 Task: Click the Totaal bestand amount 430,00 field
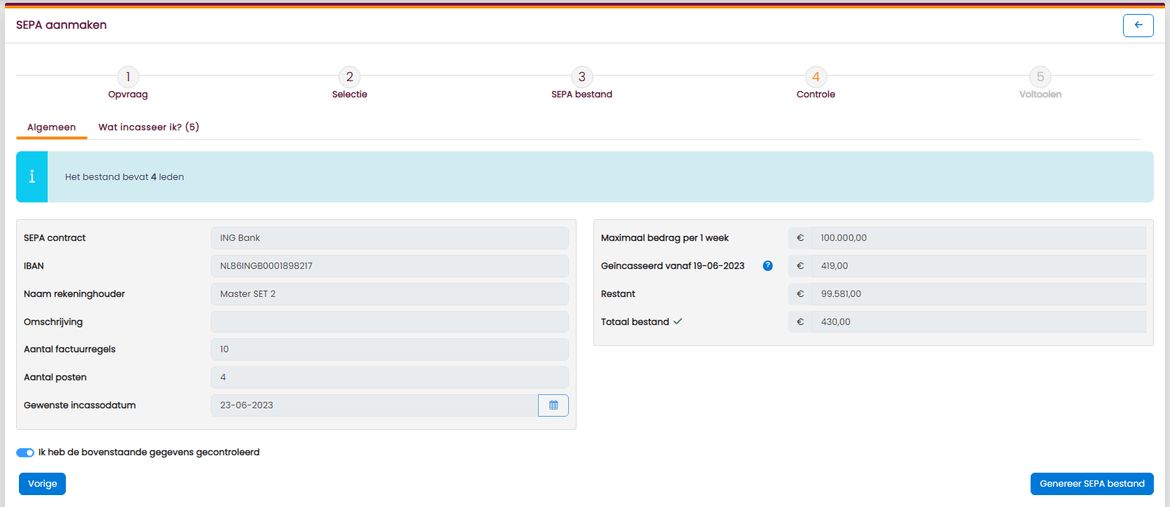pos(978,322)
